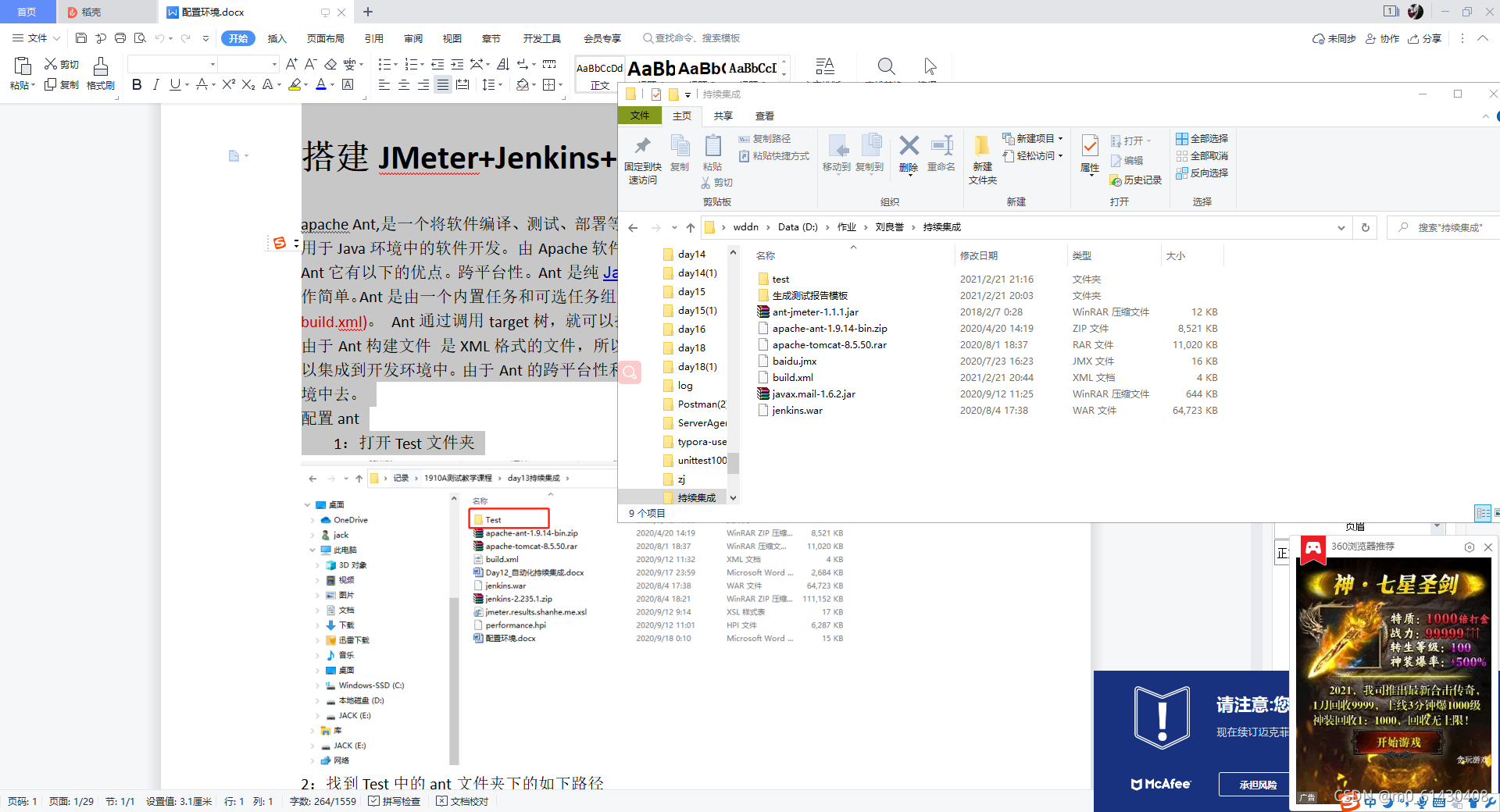Open Print Preview icon in WPS toolbar

click(x=140, y=37)
